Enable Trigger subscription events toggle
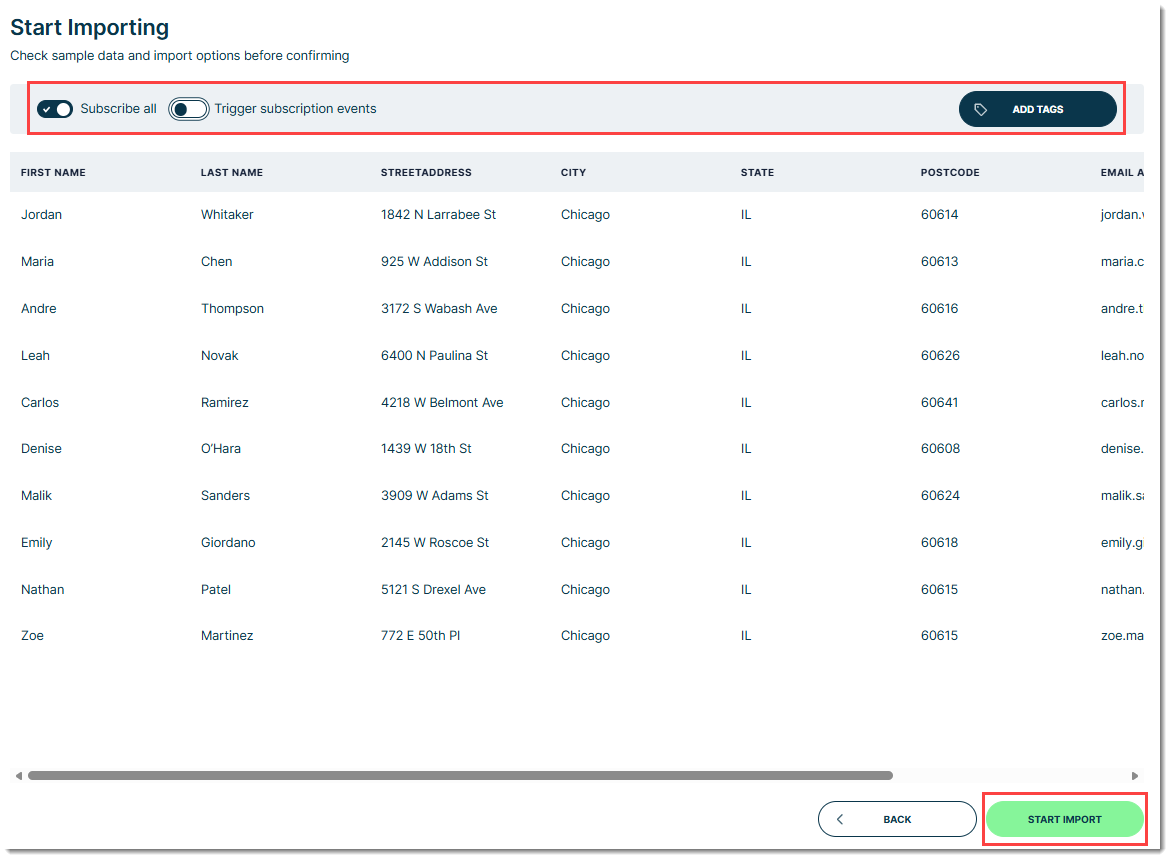 [x=188, y=109]
